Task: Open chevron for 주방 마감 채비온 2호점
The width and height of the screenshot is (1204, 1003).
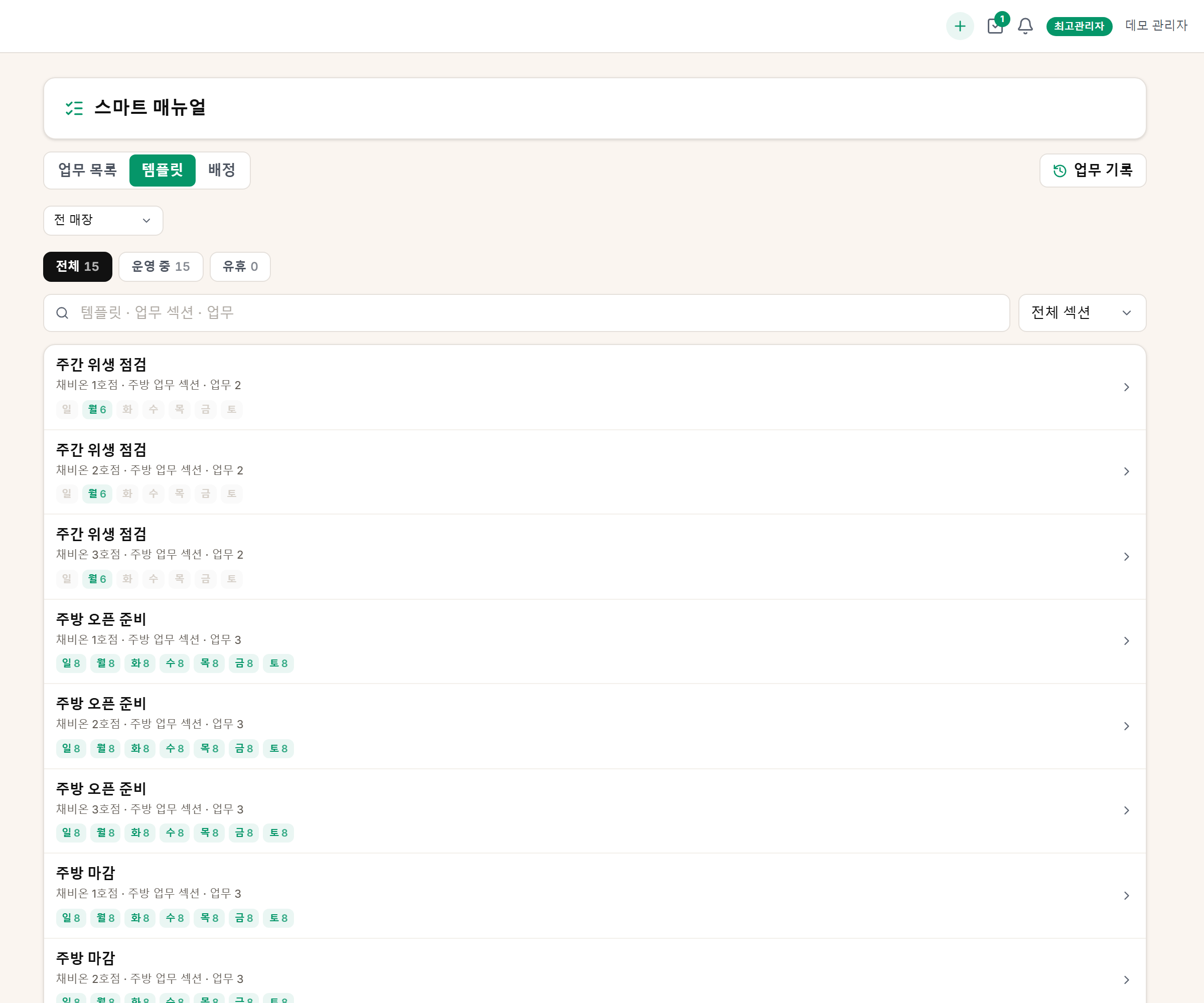Action: pos(1126,980)
